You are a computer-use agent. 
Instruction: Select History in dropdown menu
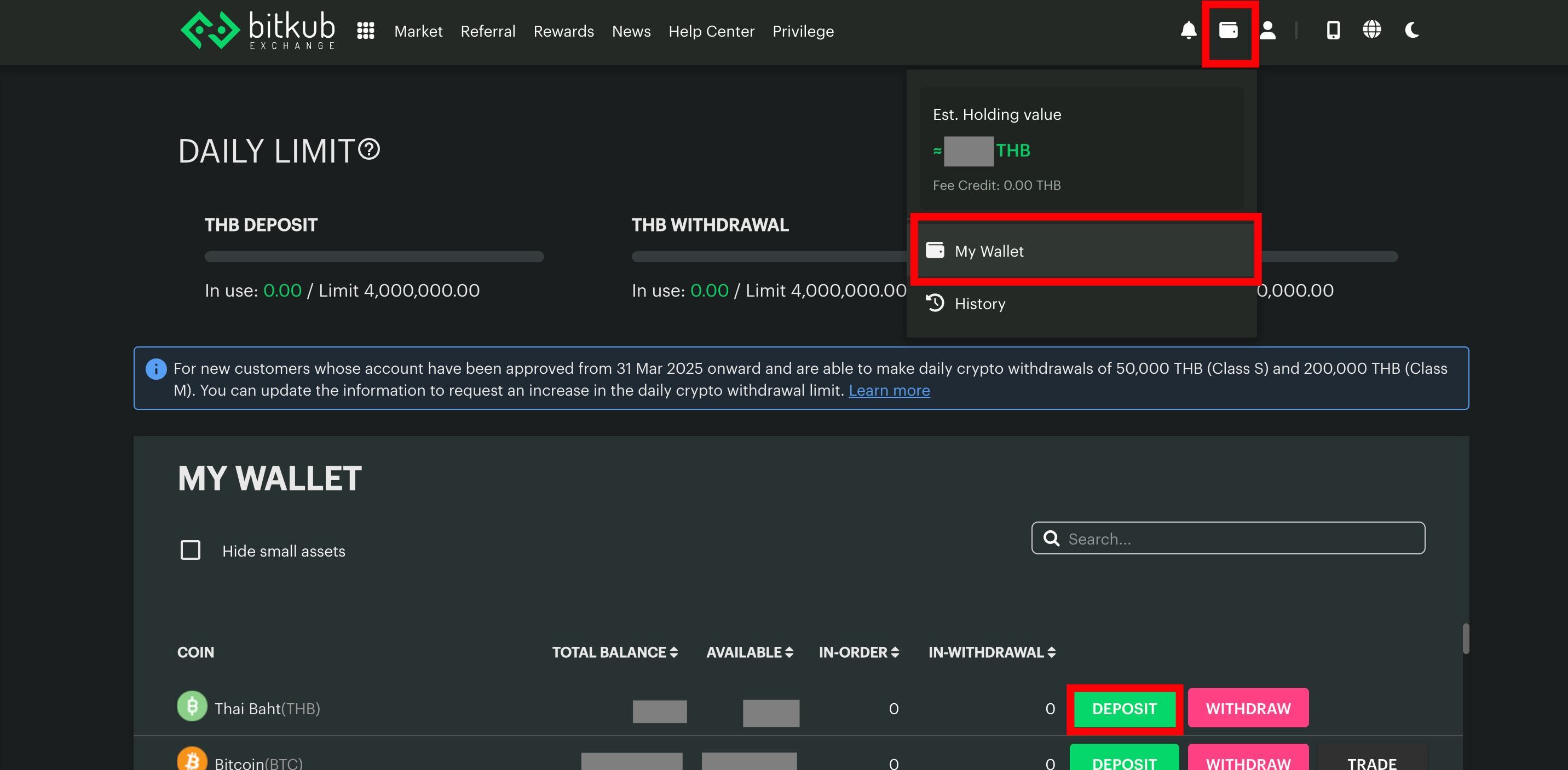click(x=979, y=304)
